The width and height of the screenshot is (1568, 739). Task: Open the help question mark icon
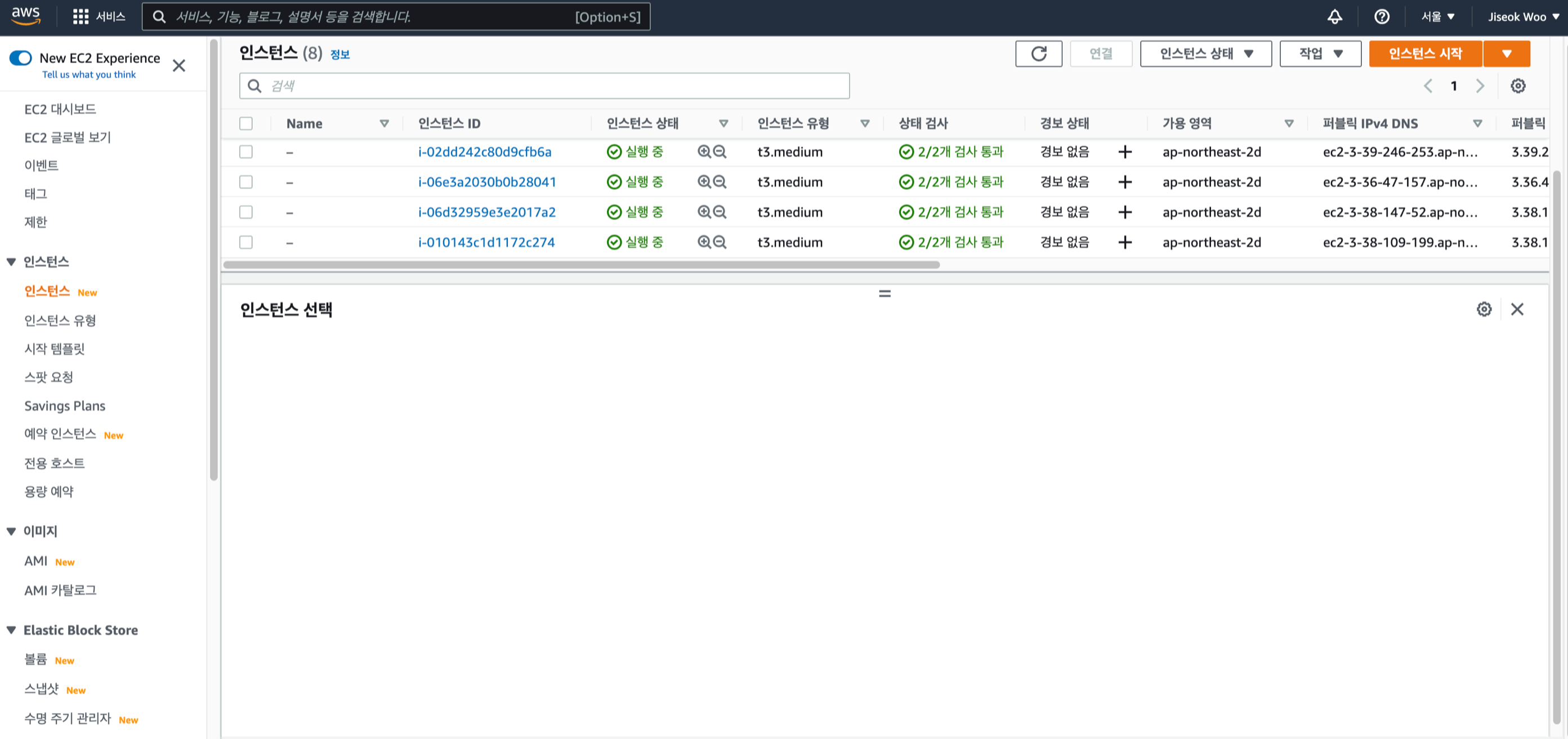click(x=1382, y=16)
